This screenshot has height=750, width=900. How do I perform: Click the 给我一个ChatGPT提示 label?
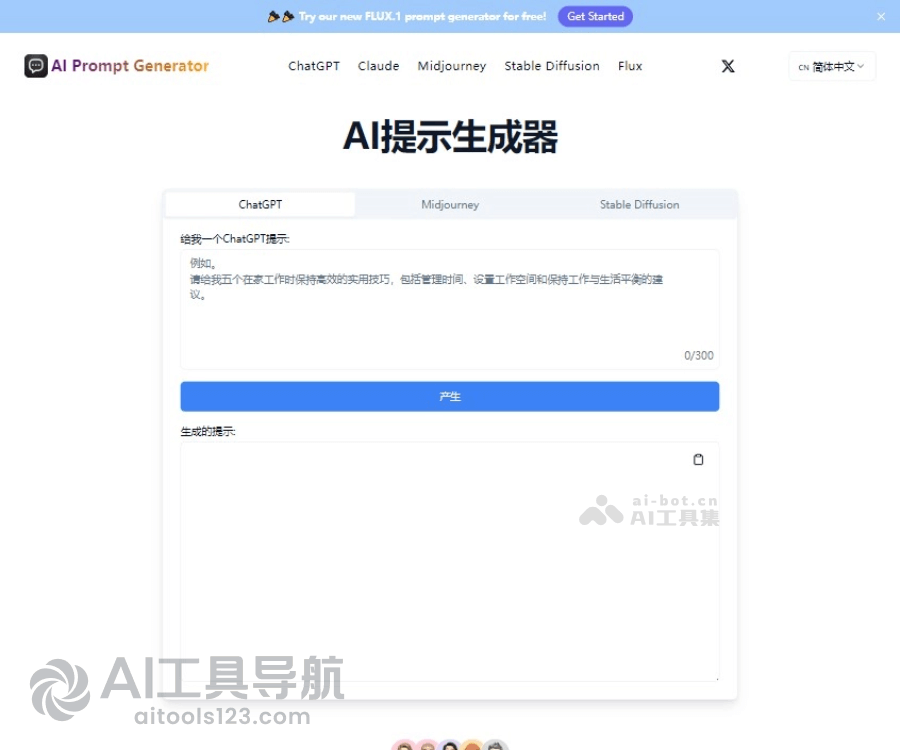point(235,239)
